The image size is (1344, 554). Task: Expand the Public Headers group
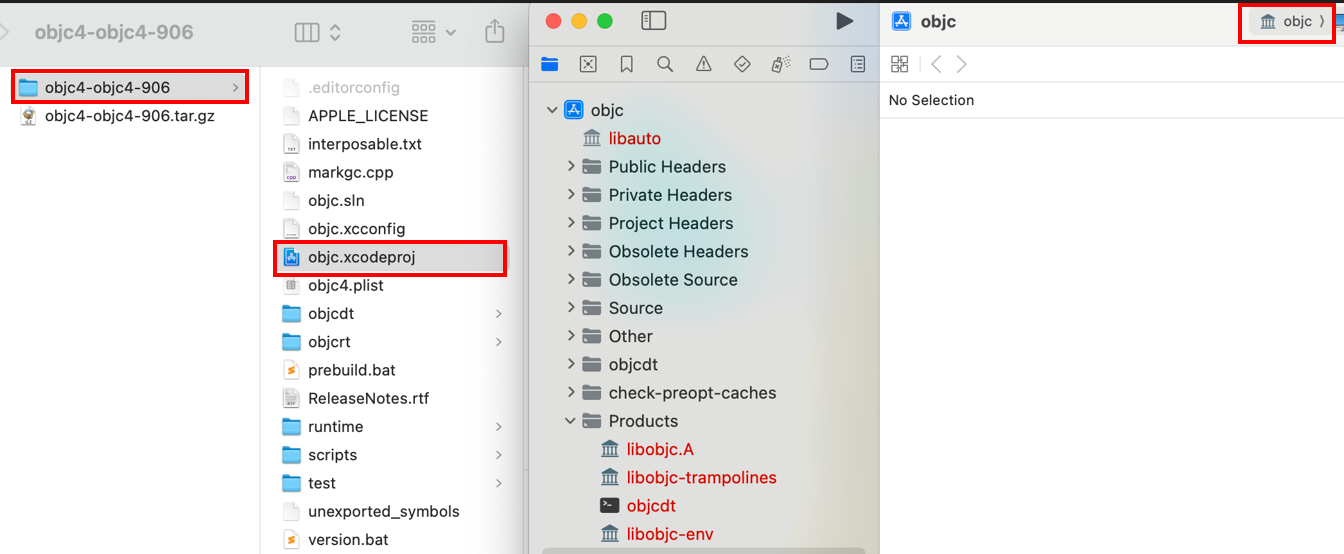point(571,166)
